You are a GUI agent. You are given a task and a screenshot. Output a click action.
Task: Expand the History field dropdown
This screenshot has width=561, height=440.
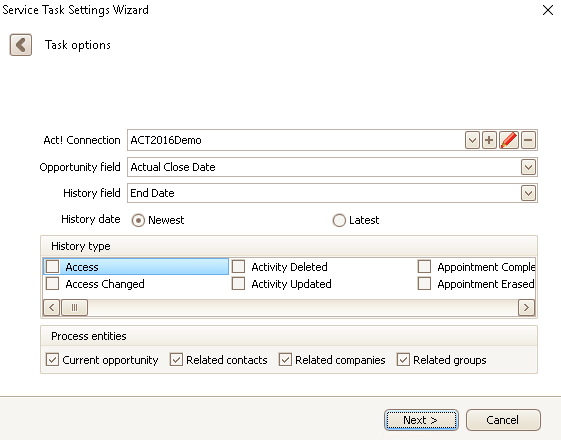click(x=528, y=193)
